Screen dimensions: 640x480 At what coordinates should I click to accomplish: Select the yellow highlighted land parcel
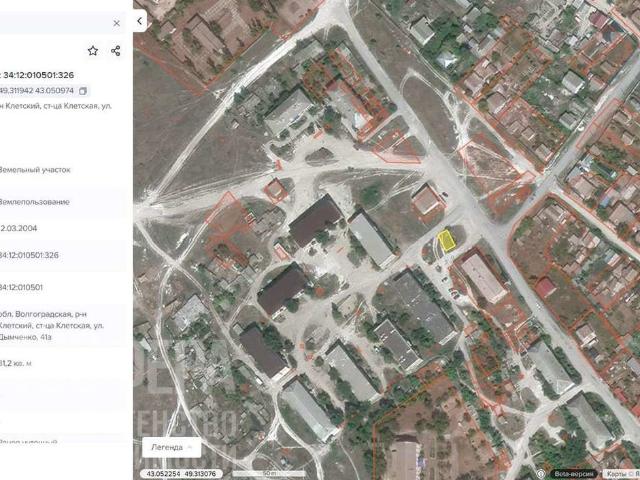click(x=446, y=240)
